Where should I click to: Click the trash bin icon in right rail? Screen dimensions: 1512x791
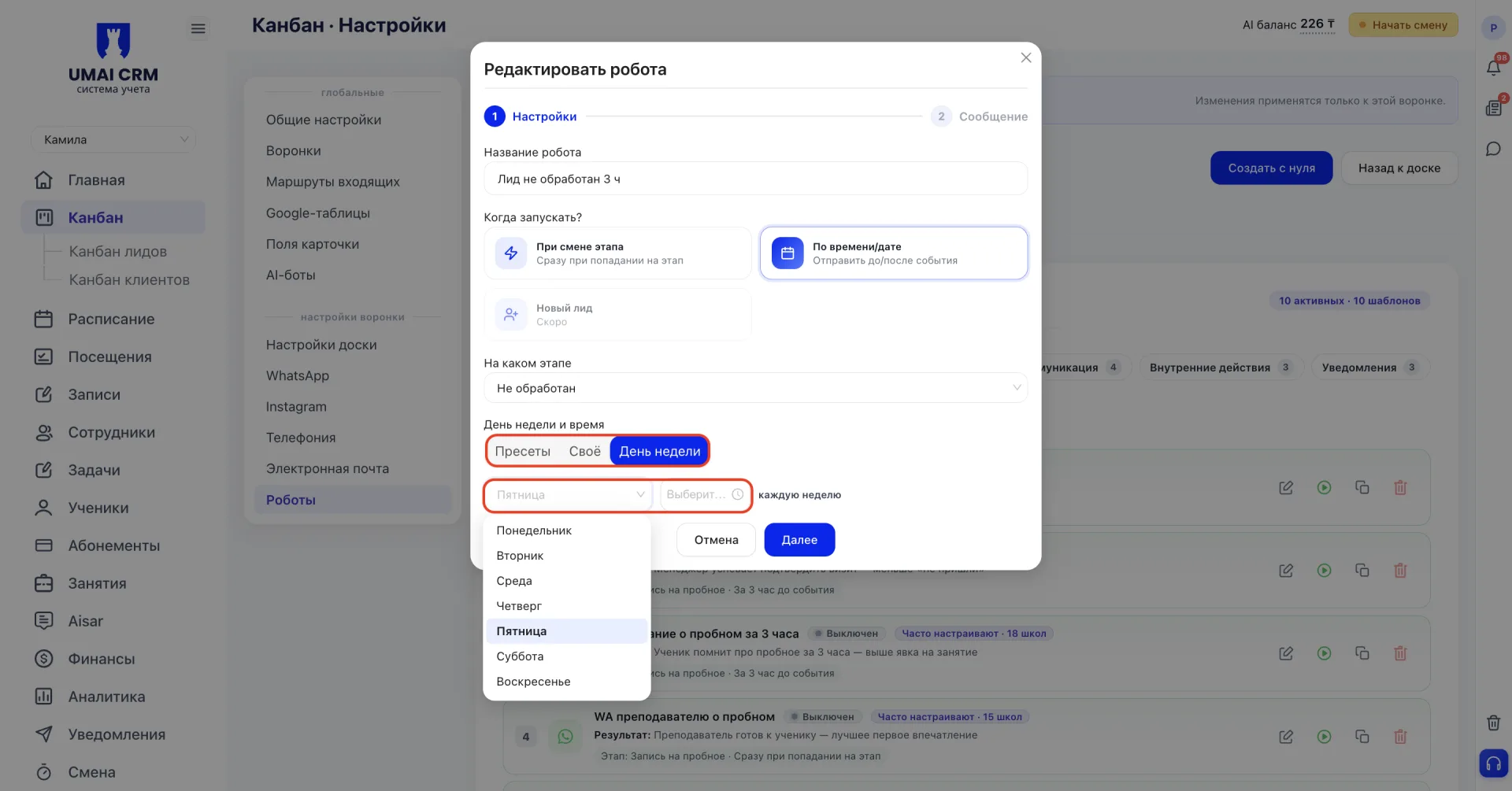pos(1493,723)
